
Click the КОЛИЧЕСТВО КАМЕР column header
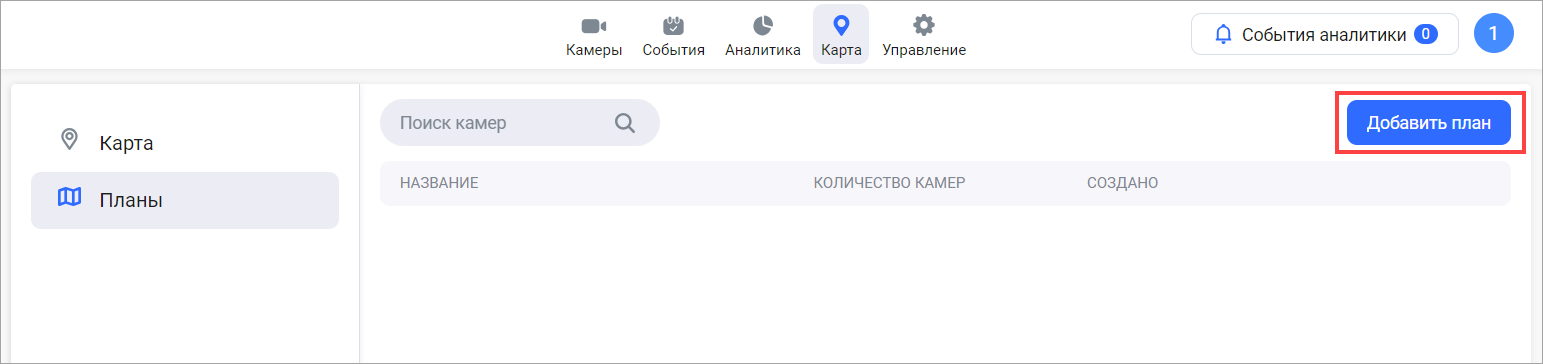890,184
